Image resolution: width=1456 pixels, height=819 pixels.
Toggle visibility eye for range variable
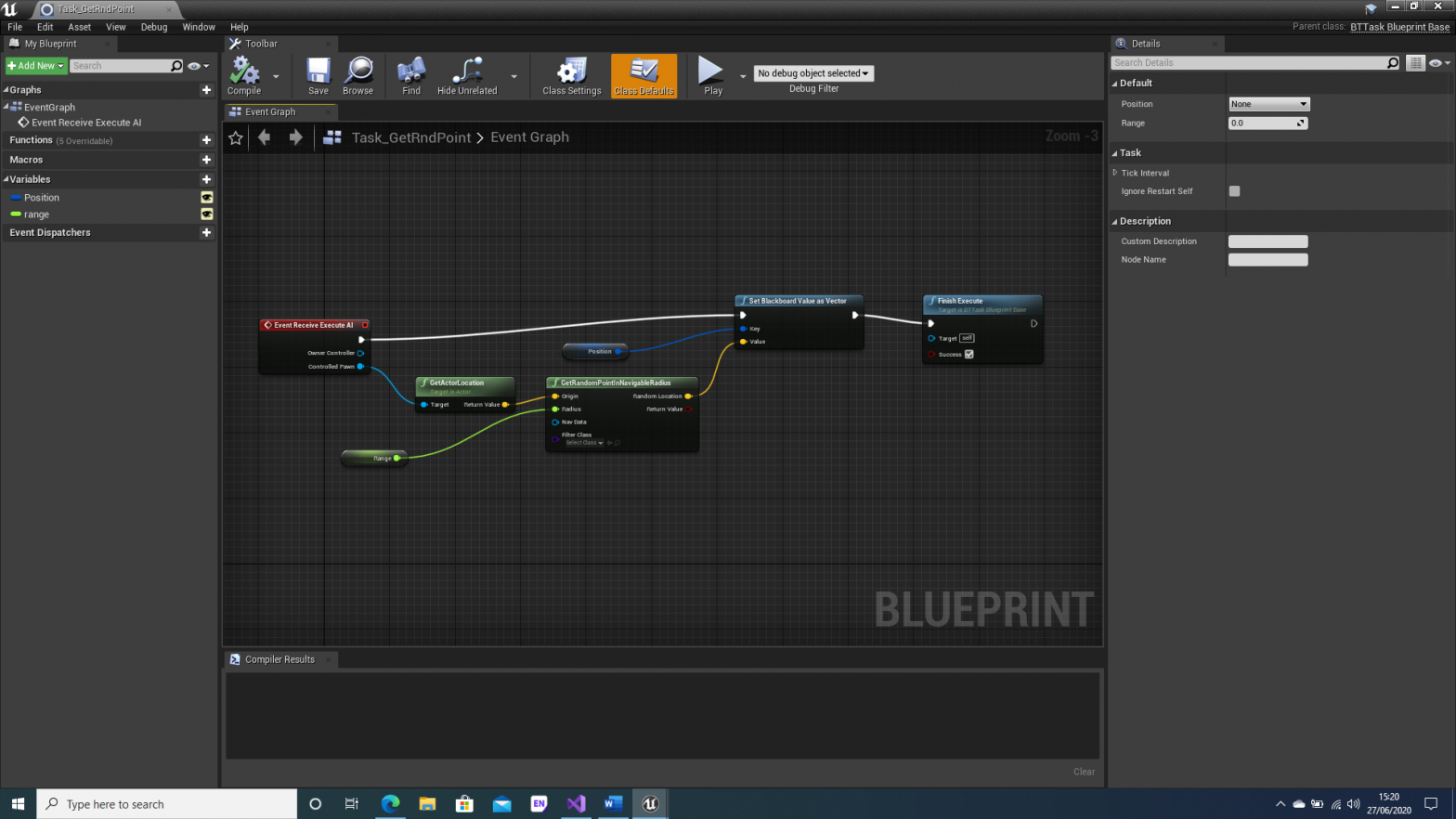click(x=207, y=214)
